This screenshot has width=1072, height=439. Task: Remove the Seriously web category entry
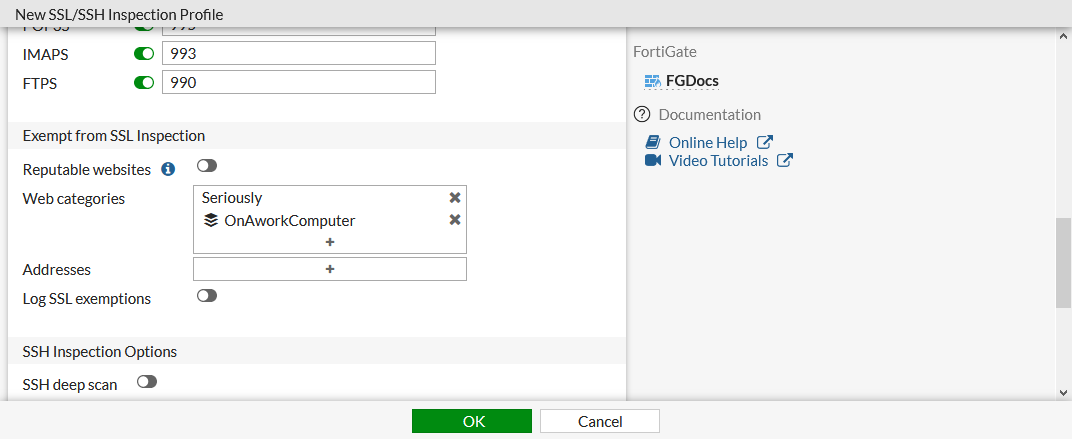[x=455, y=198]
